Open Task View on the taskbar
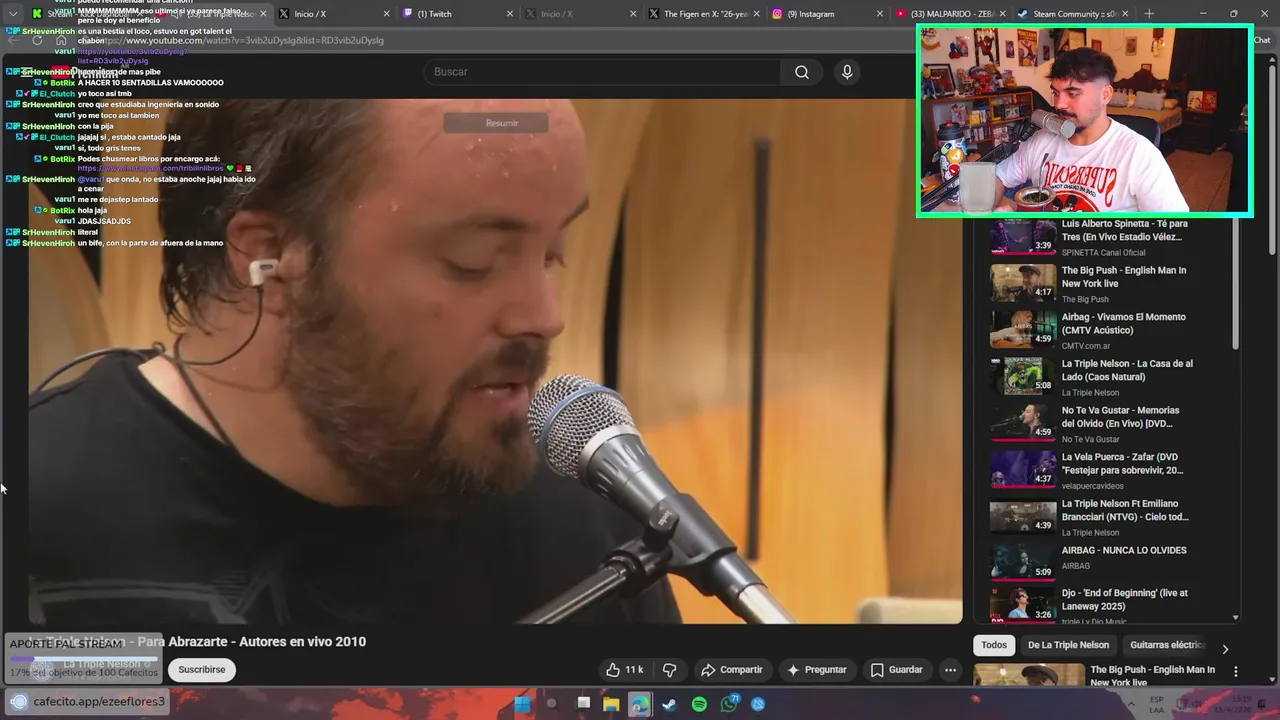This screenshot has height=720, width=1280. point(583,704)
